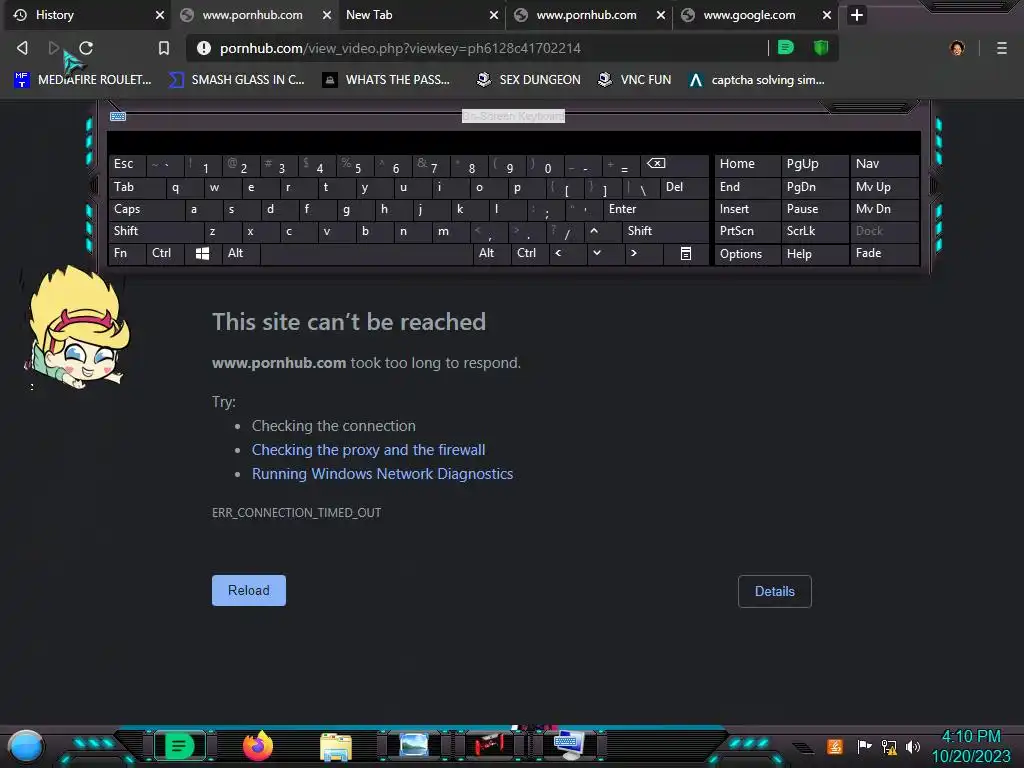The width and height of the screenshot is (1024, 768).
Task: Open Running Windows Network Diagnostics link
Action: coord(382,474)
